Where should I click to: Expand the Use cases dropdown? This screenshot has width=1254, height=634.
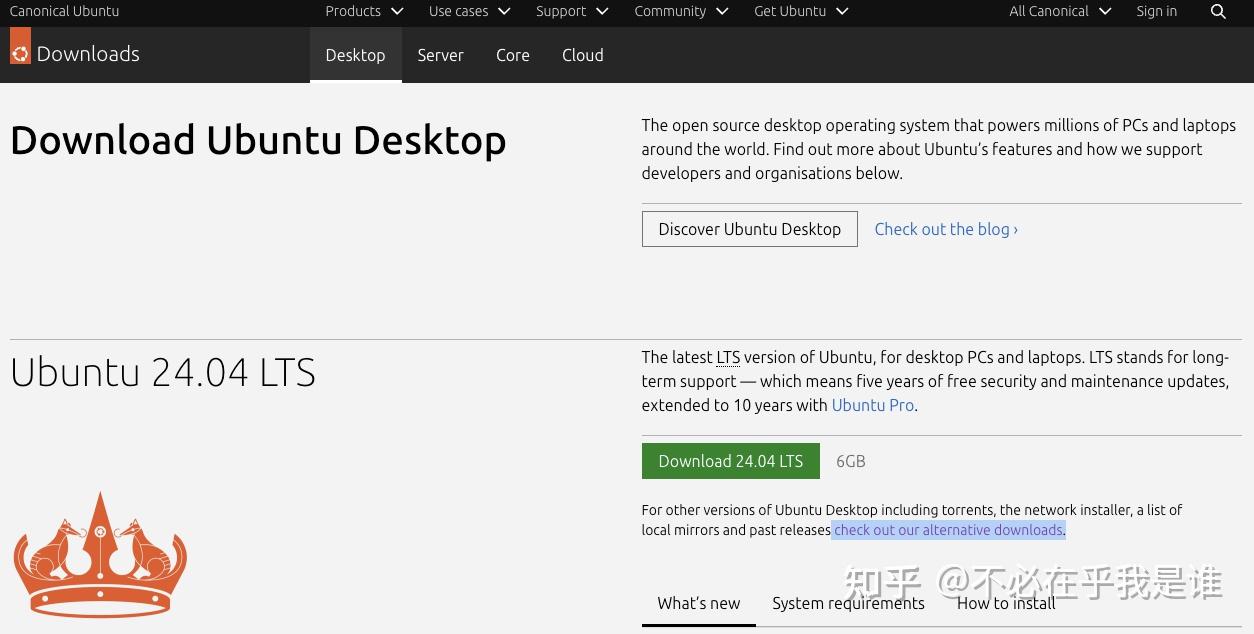tap(468, 11)
